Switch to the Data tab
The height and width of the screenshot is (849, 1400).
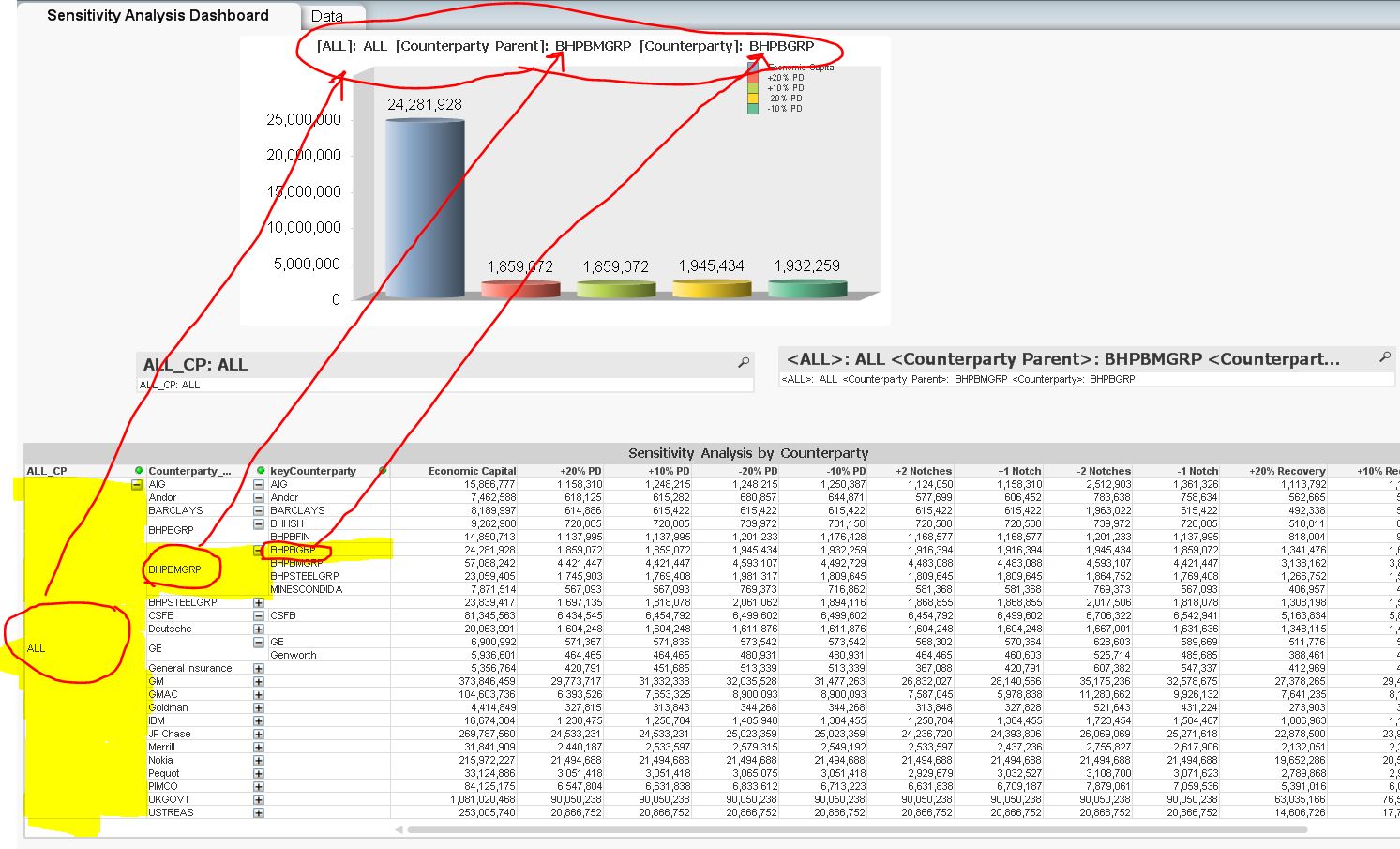point(327,16)
